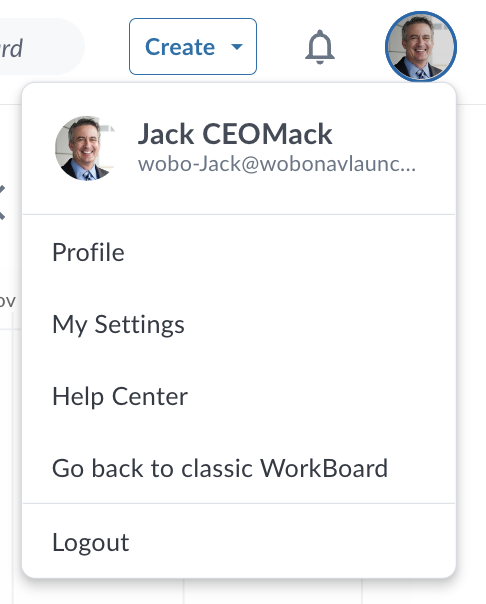Click the wobo-Jack email address text
Viewport: 486px width, 604px height.
[277, 164]
